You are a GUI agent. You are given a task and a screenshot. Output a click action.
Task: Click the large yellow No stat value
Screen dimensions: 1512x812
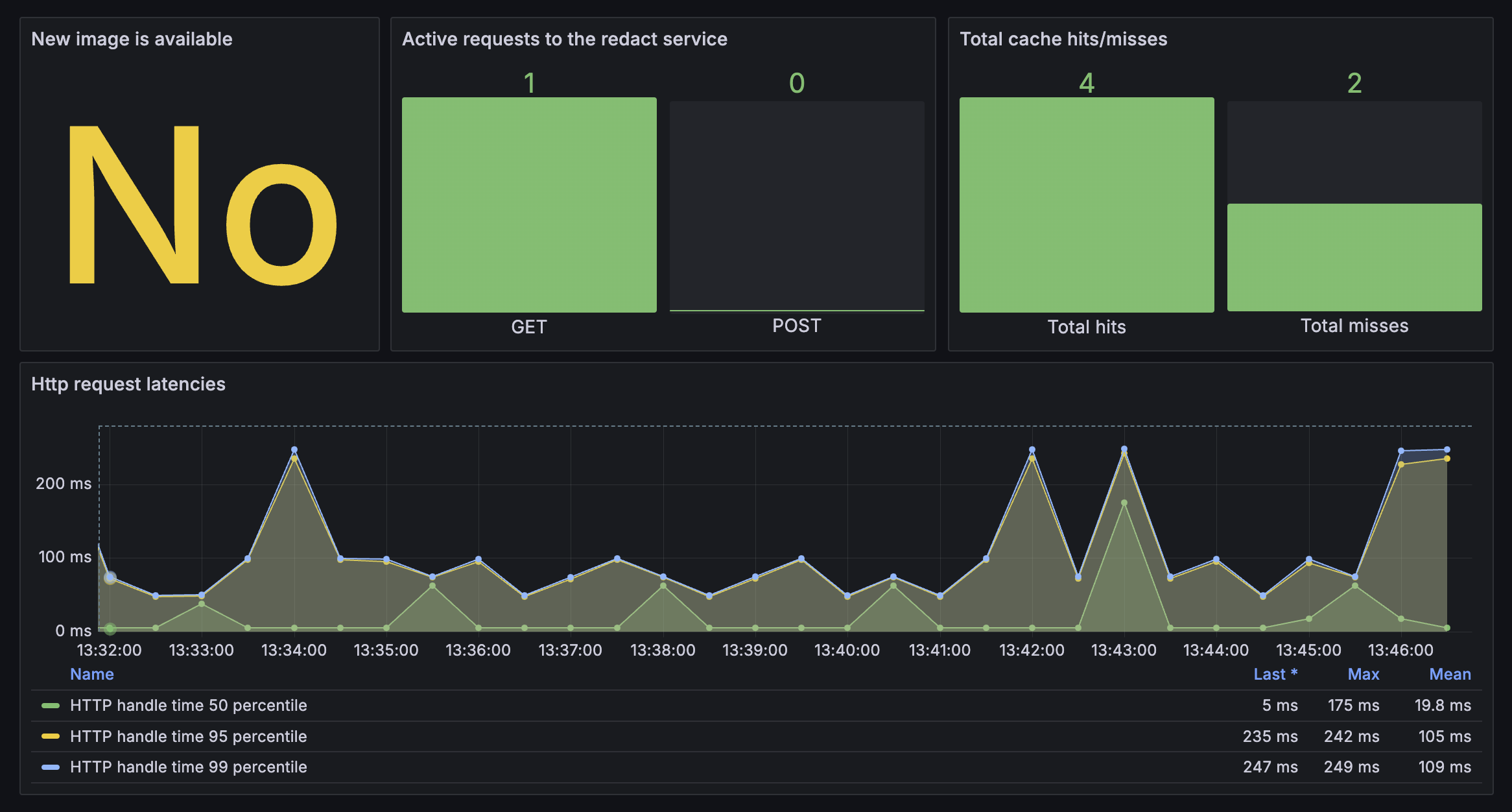pos(201,205)
